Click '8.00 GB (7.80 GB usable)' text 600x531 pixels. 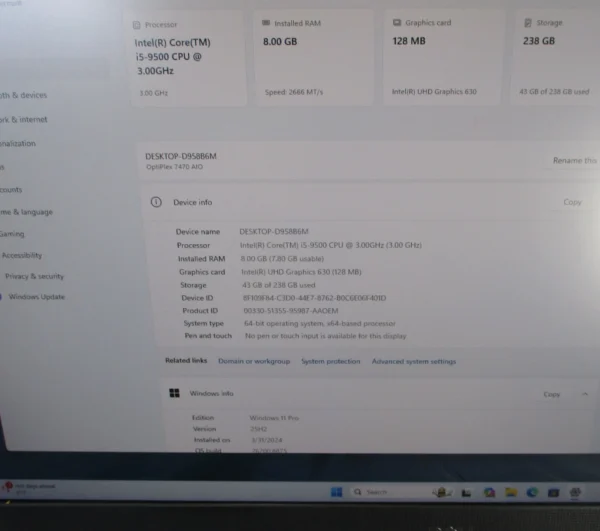(282, 259)
